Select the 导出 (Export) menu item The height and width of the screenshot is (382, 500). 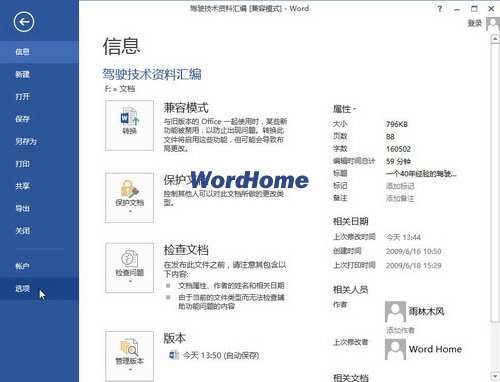click(39, 208)
